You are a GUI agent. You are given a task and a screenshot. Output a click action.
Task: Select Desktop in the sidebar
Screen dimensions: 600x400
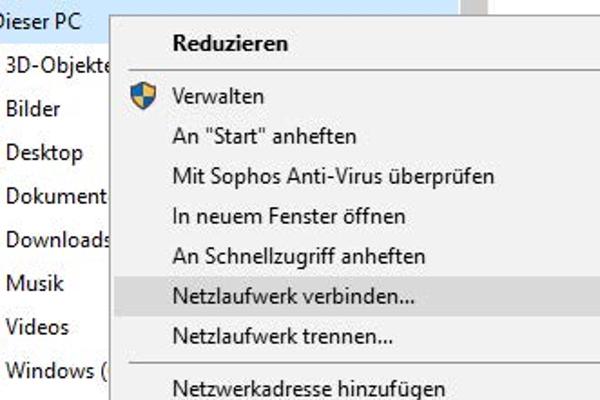(44, 153)
